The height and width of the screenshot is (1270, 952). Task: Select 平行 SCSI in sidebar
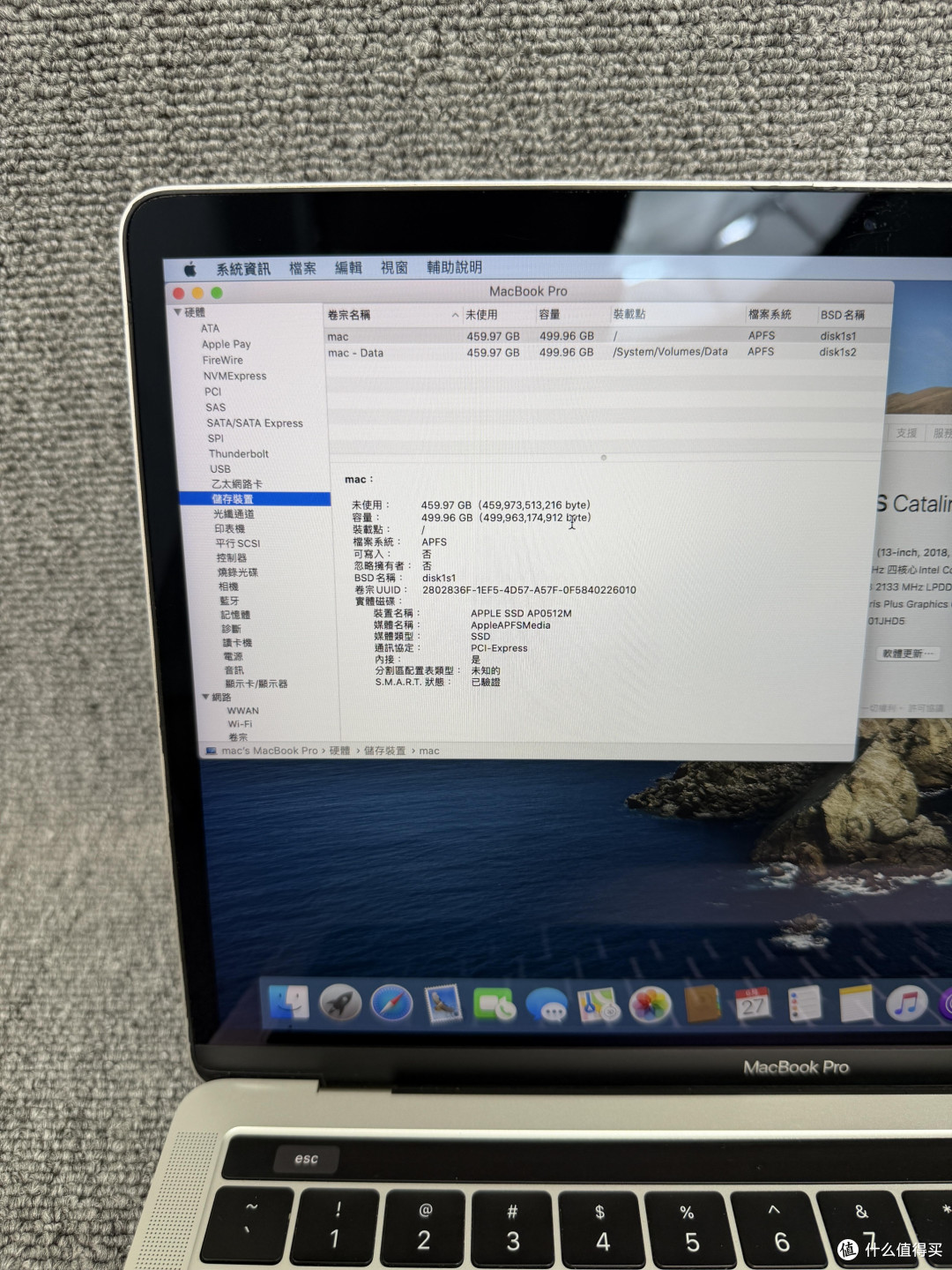238,543
